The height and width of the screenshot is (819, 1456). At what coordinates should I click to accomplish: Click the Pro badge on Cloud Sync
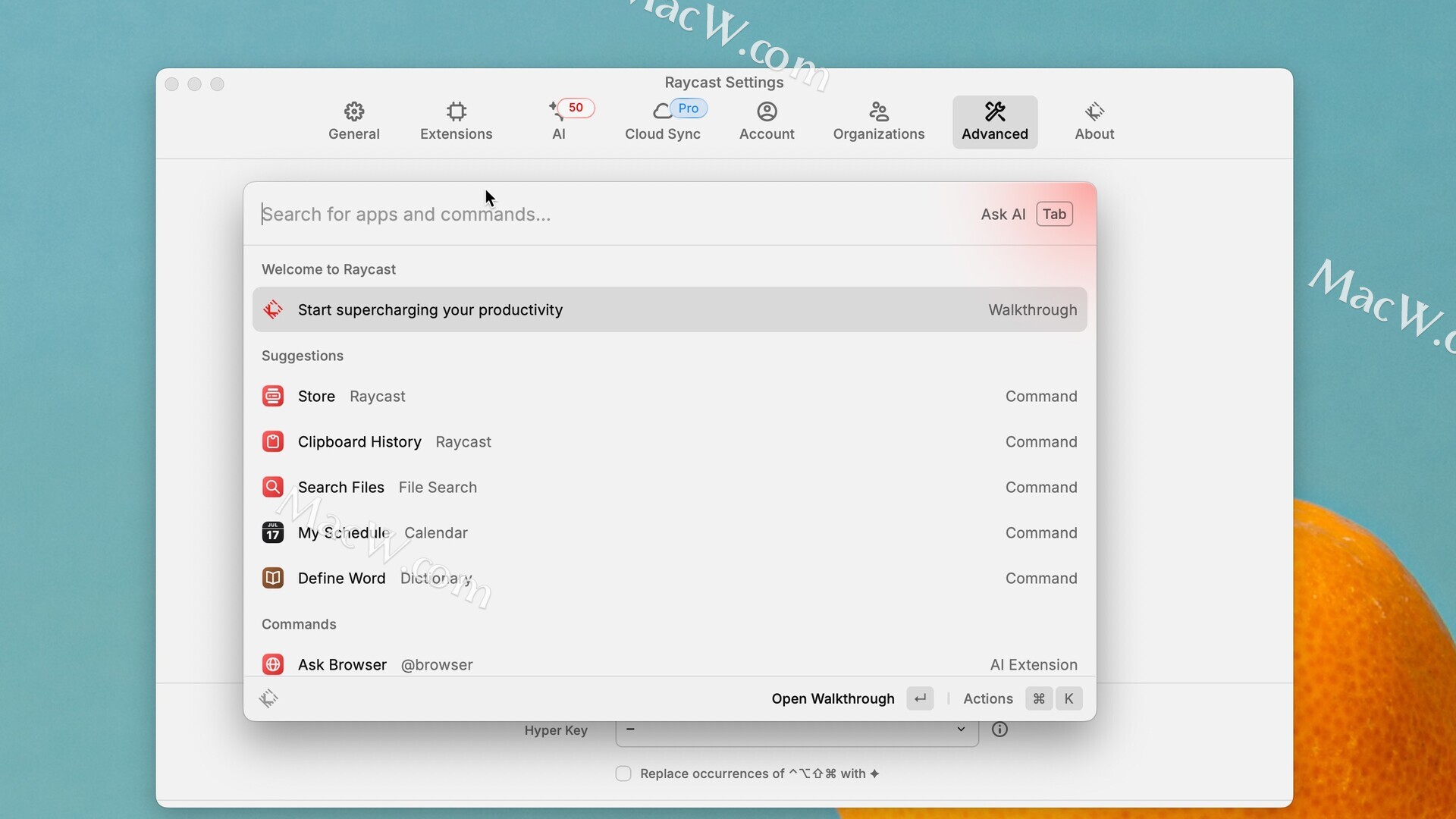689,108
